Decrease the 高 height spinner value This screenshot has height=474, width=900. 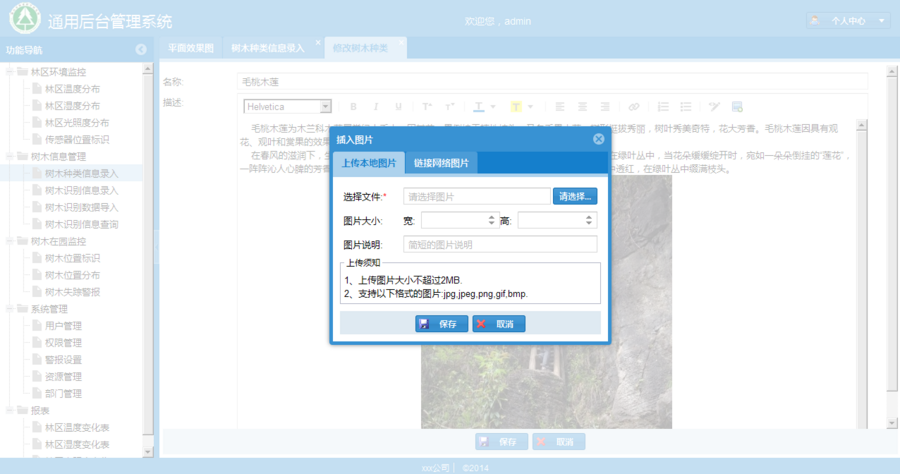(x=589, y=224)
